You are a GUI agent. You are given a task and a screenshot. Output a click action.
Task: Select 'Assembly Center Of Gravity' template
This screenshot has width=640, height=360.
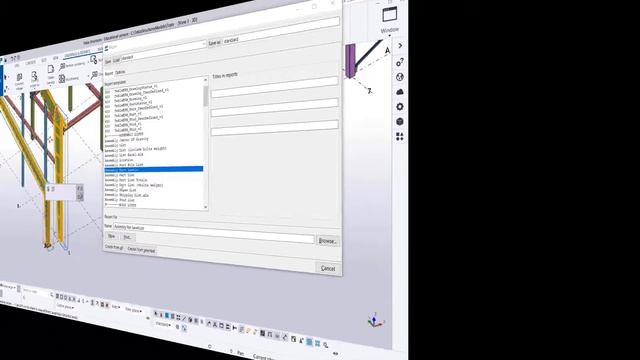point(127,140)
